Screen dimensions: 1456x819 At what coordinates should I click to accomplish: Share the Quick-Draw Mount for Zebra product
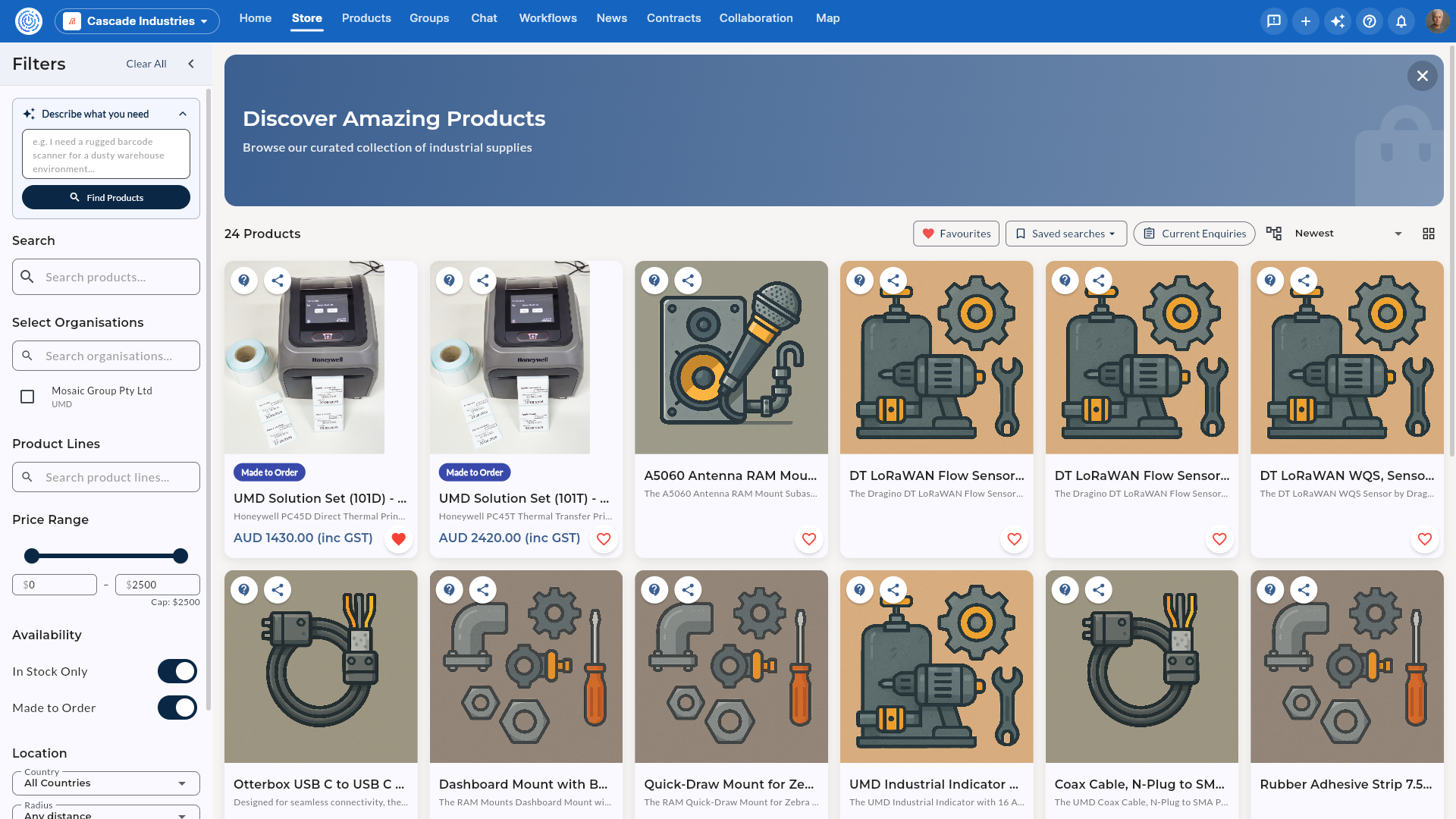pyautogui.click(x=688, y=590)
